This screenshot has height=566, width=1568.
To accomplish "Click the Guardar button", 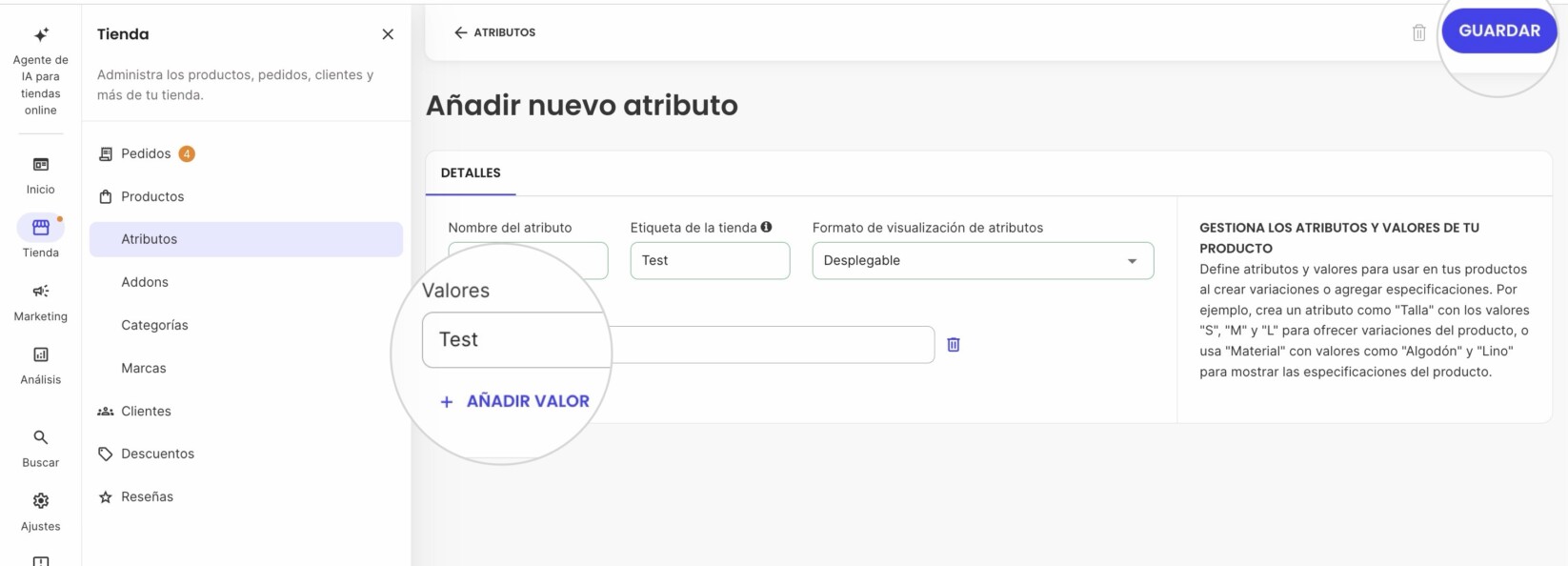I will pyautogui.click(x=1498, y=30).
